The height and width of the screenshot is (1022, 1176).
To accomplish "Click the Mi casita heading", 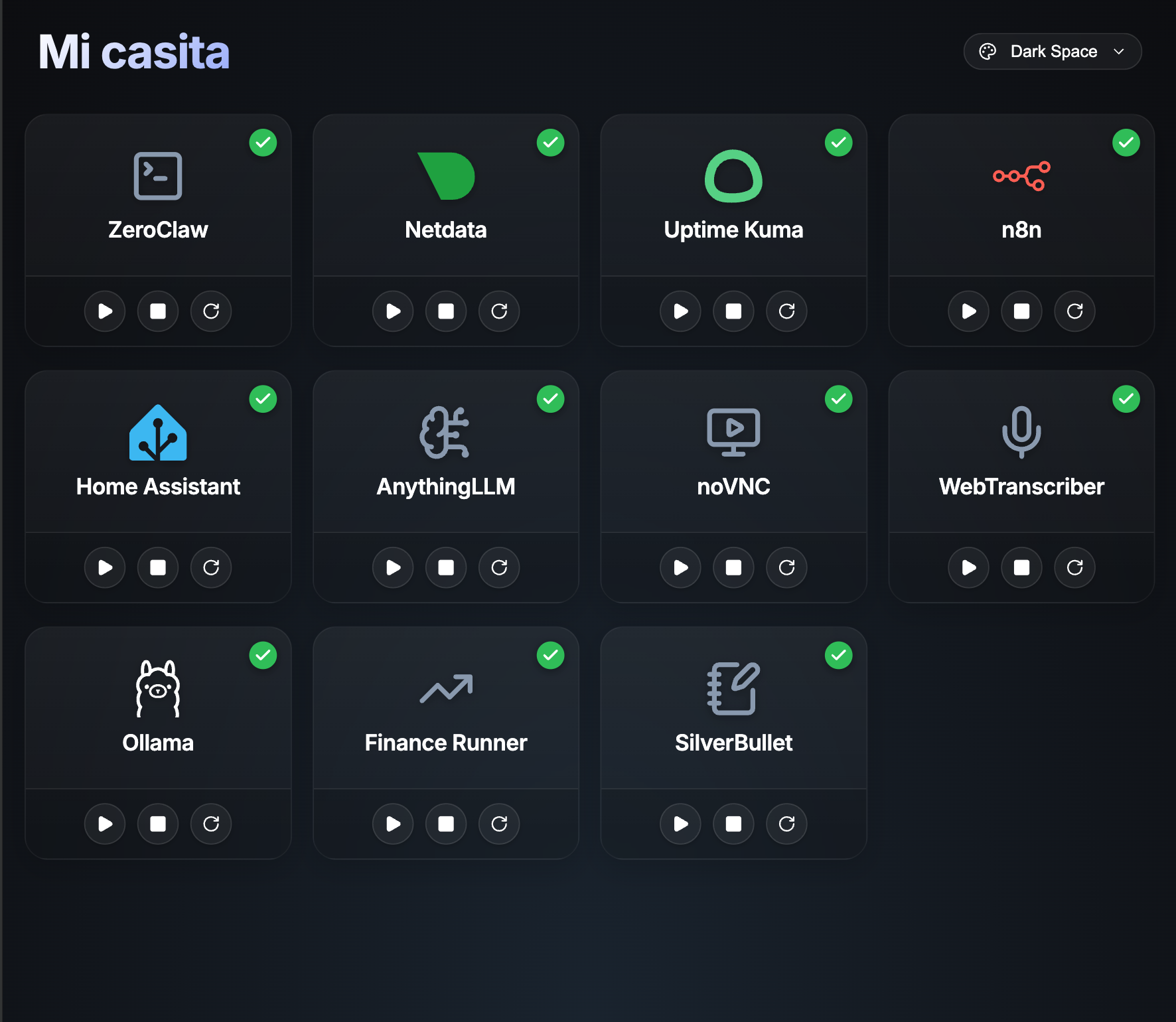I will pos(133,51).
